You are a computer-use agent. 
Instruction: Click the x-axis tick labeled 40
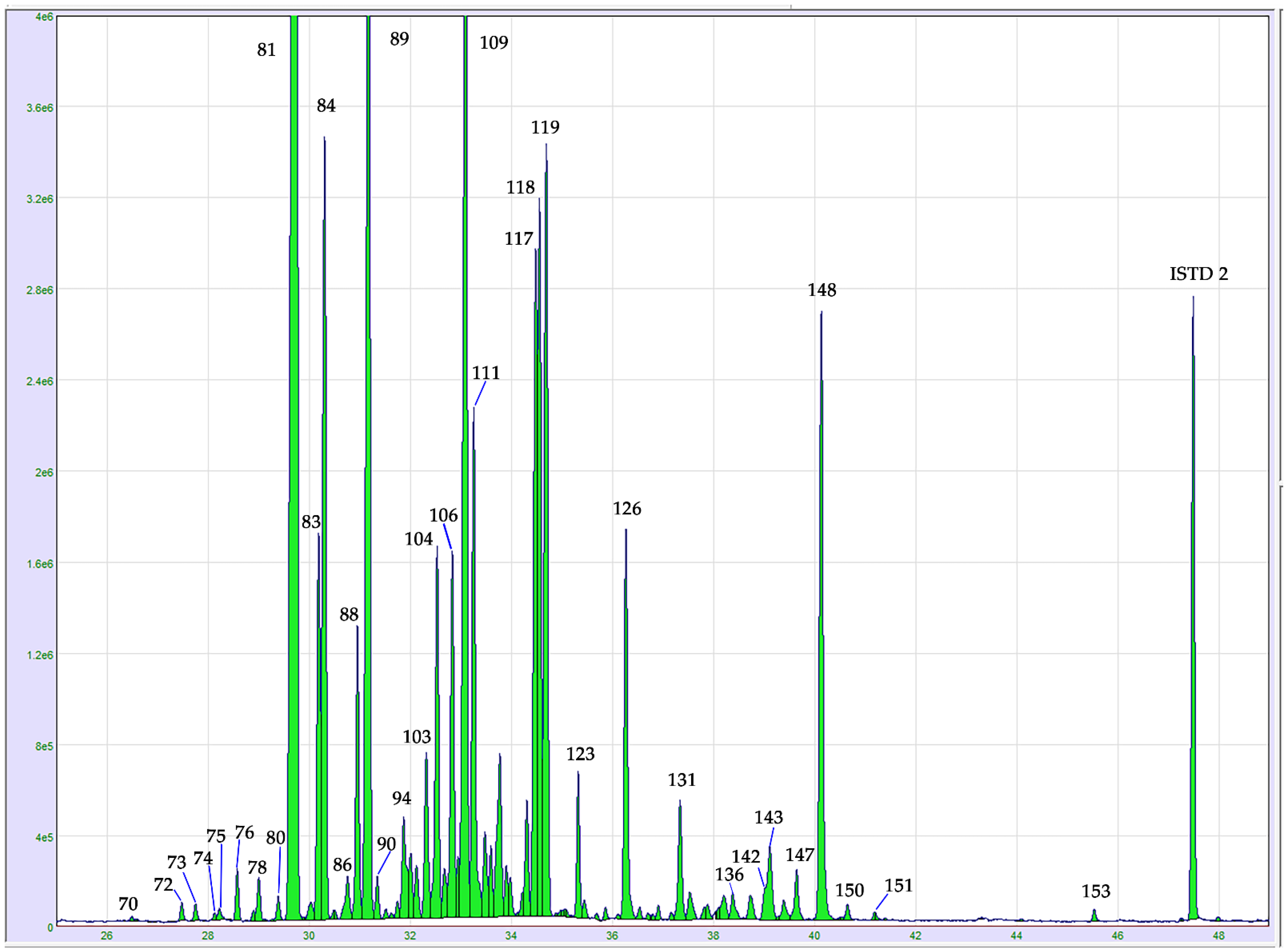coord(814,935)
